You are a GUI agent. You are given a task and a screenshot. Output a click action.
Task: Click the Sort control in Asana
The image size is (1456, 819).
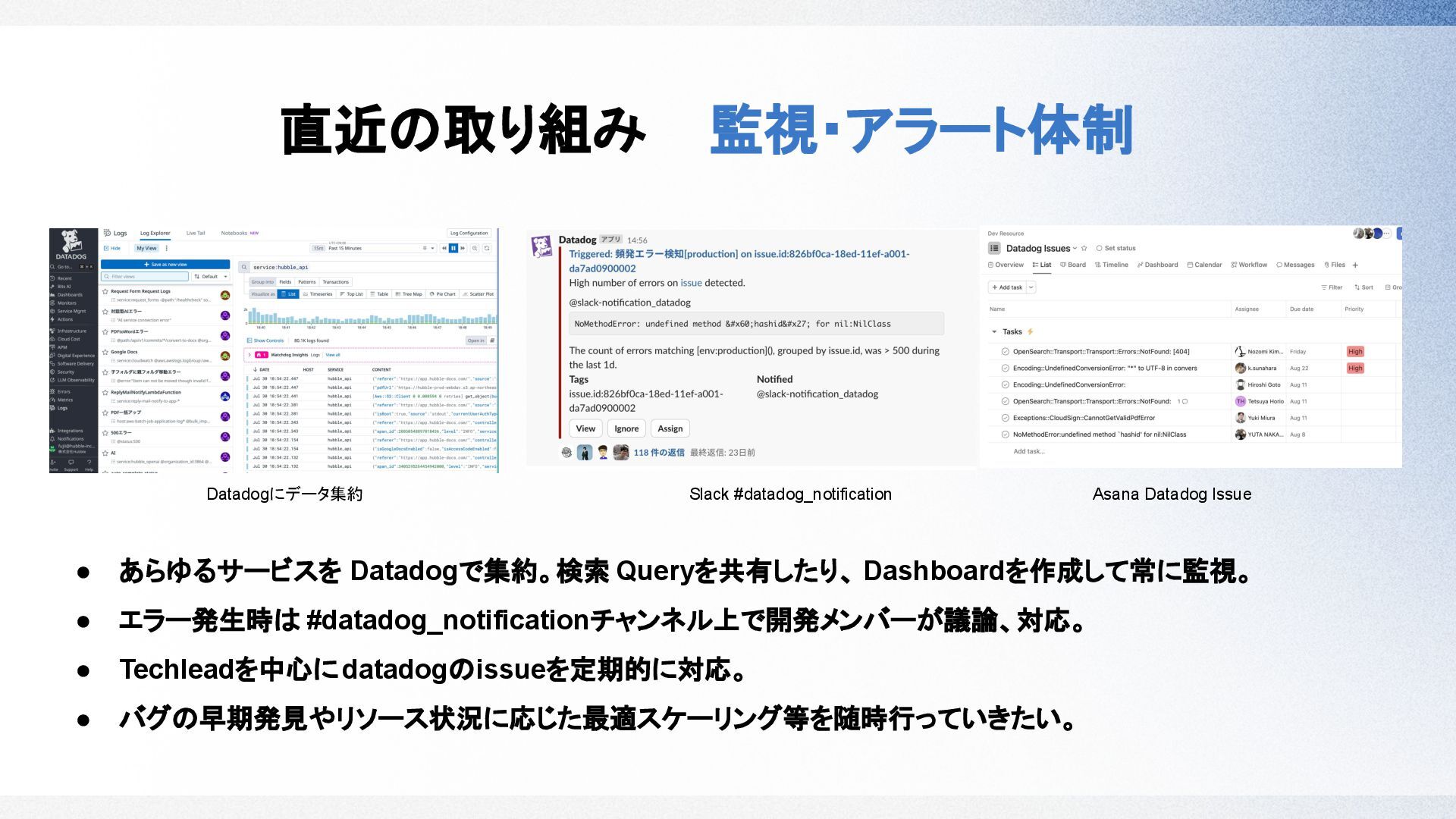click(x=1364, y=287)
